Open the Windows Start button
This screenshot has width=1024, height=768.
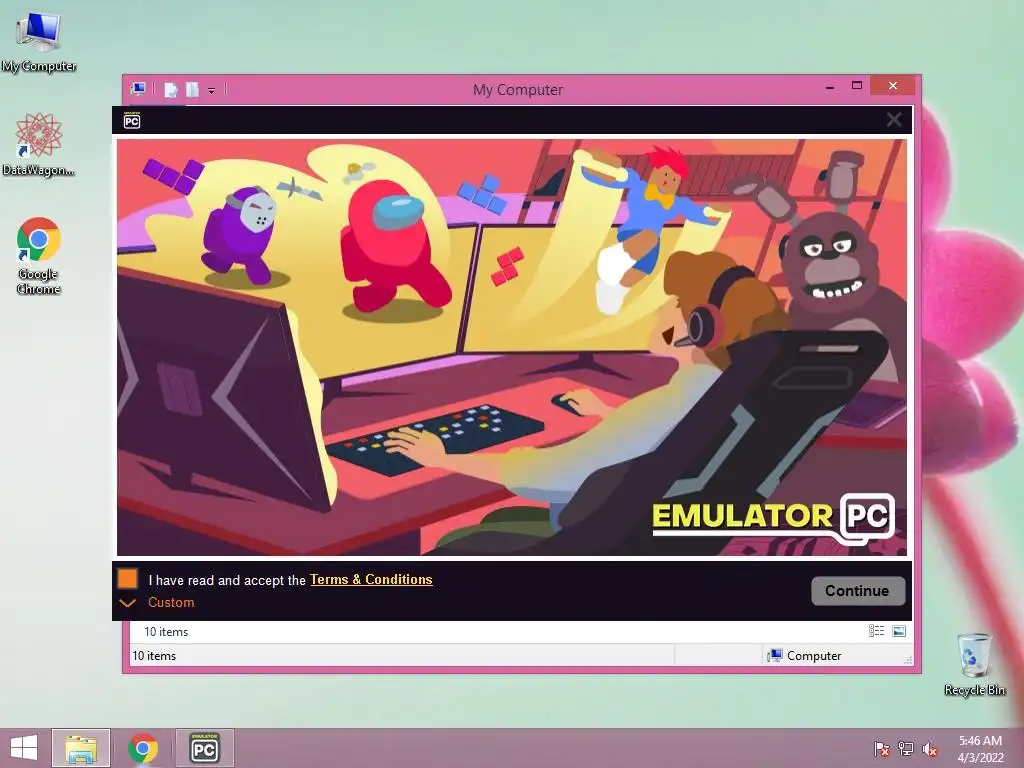click(24, 748)
